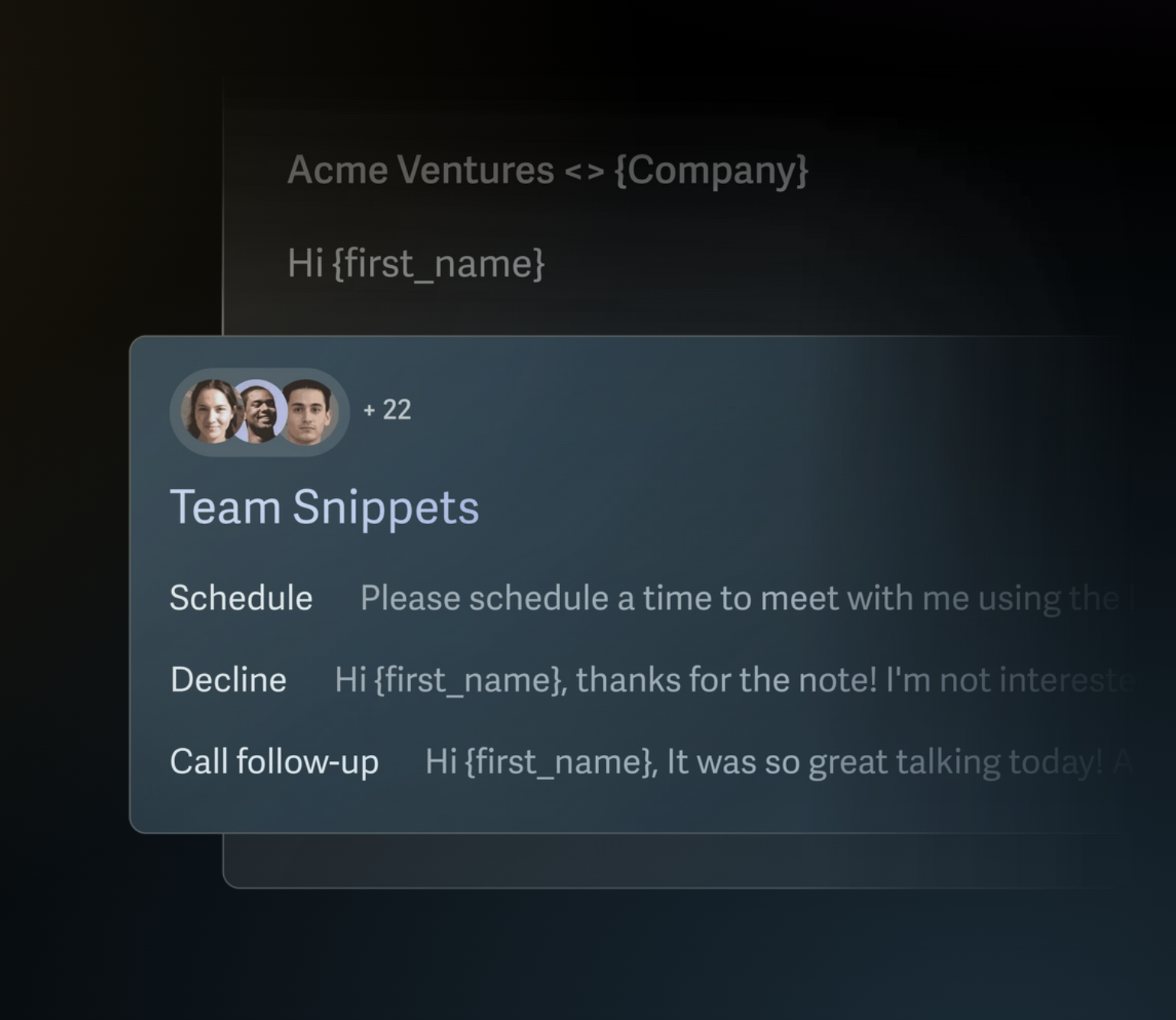
Task: Click the rightmost dark-haired man's avatar
Action: click(308, 412)
